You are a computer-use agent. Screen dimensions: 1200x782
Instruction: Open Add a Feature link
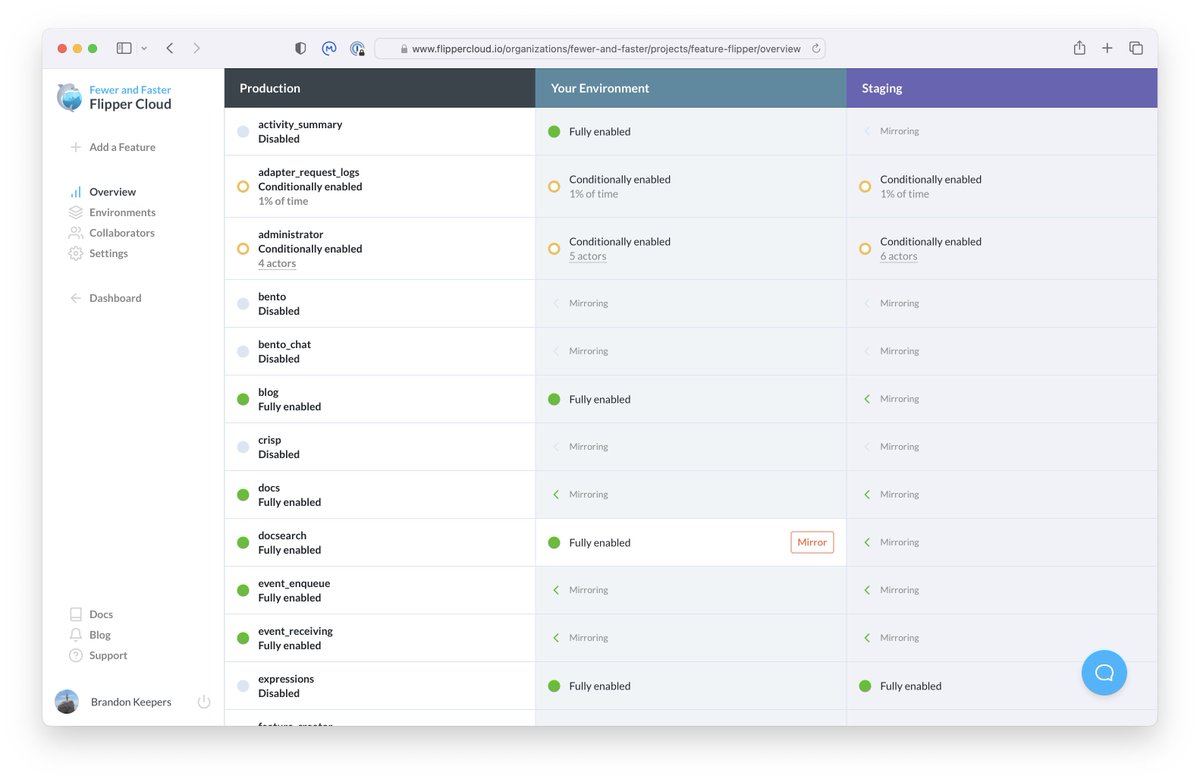coord(122,147)
